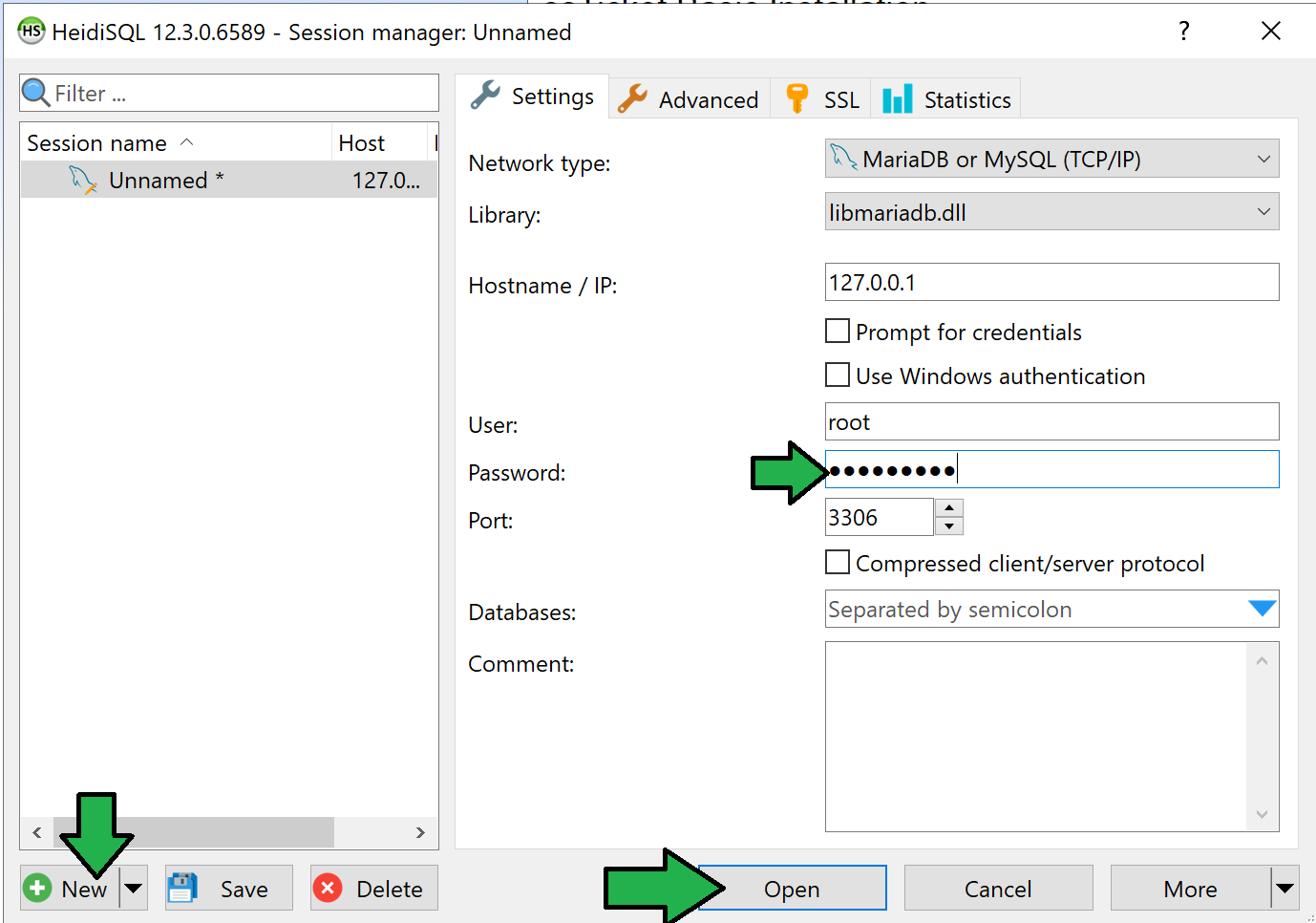
Task: Click the Comment text area
Action: [1036, 737]
